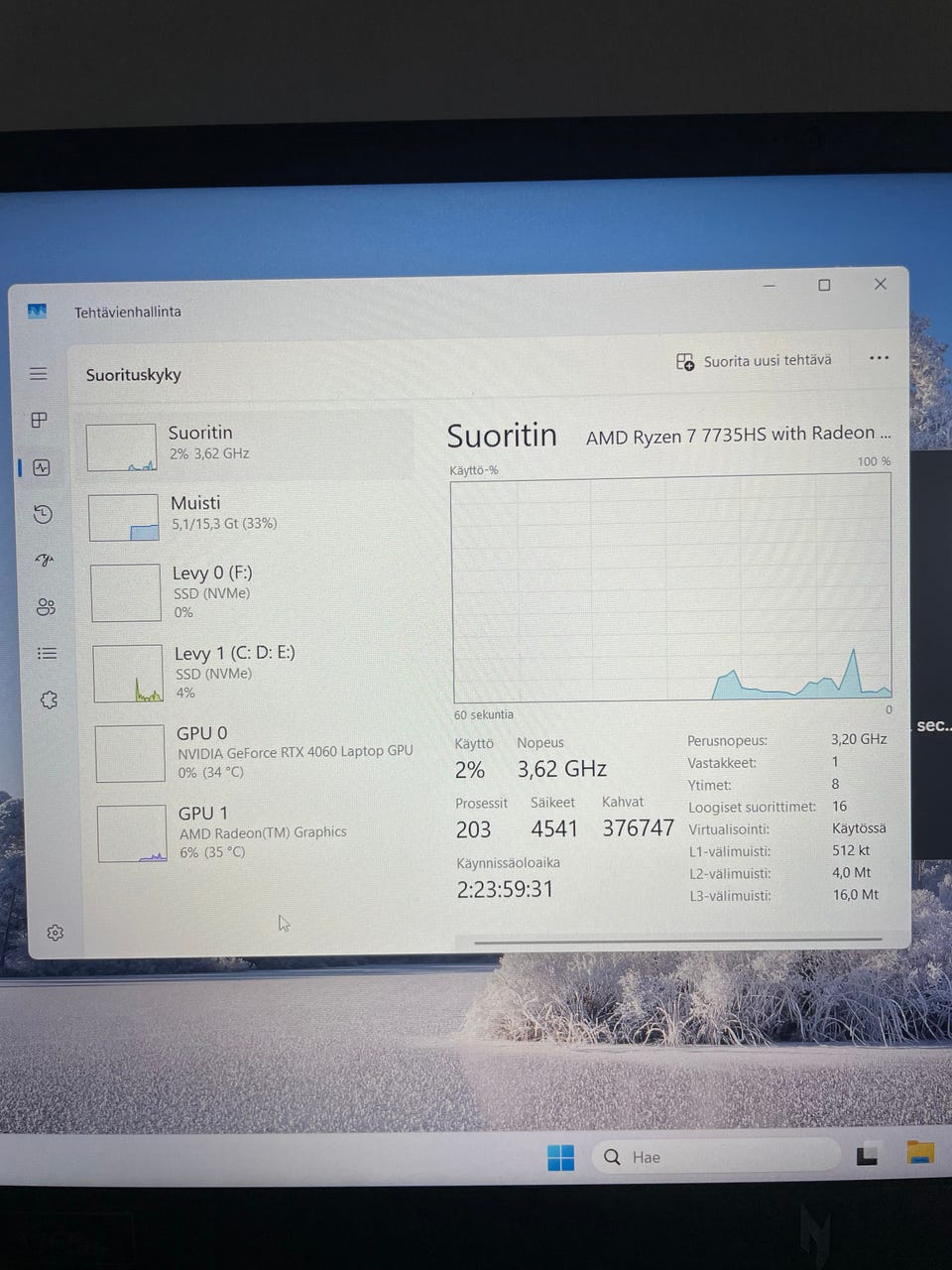
Task: Open the hamburger navigation menu
Action: (38, 373)
